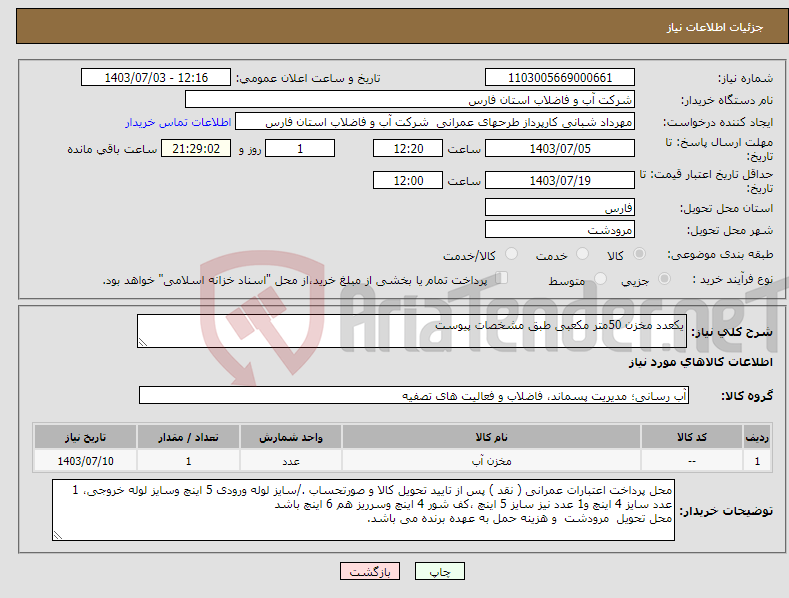Image resolution: width=789 pixels, height=598 pixels.
Task: Click the واحد شمارش column header
Action: point(291,437)
